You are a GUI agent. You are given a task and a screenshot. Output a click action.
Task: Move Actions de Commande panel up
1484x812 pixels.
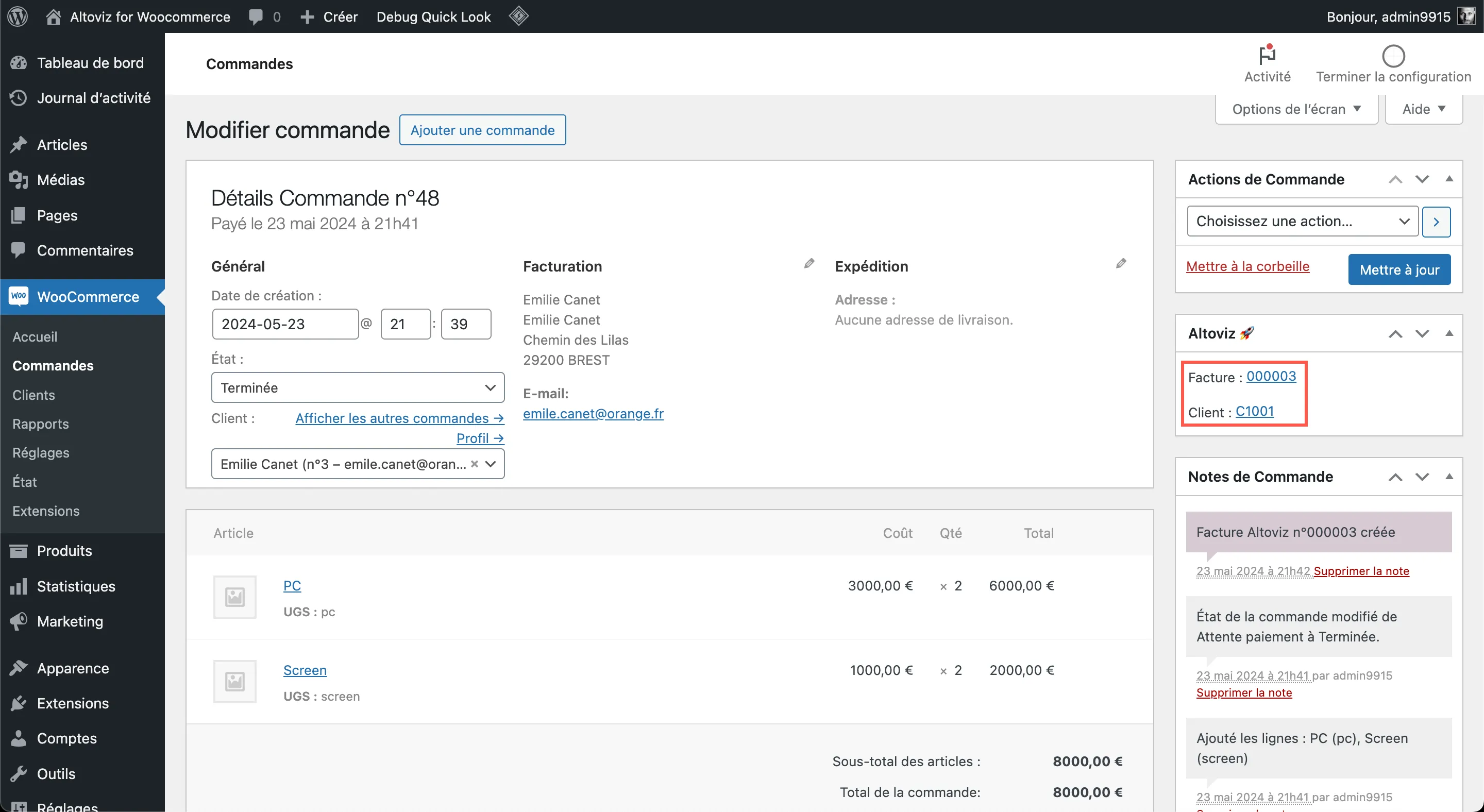pos(1395,179)
